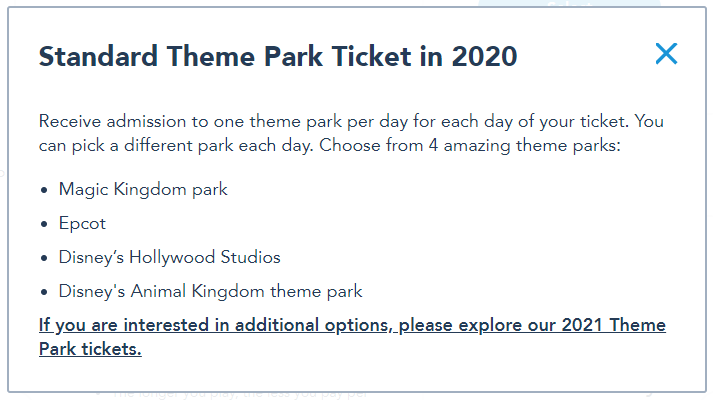The image size is (713, 400).
Task: Close the Standard Theme Park Ticket dialog
Action: (666, 54)
